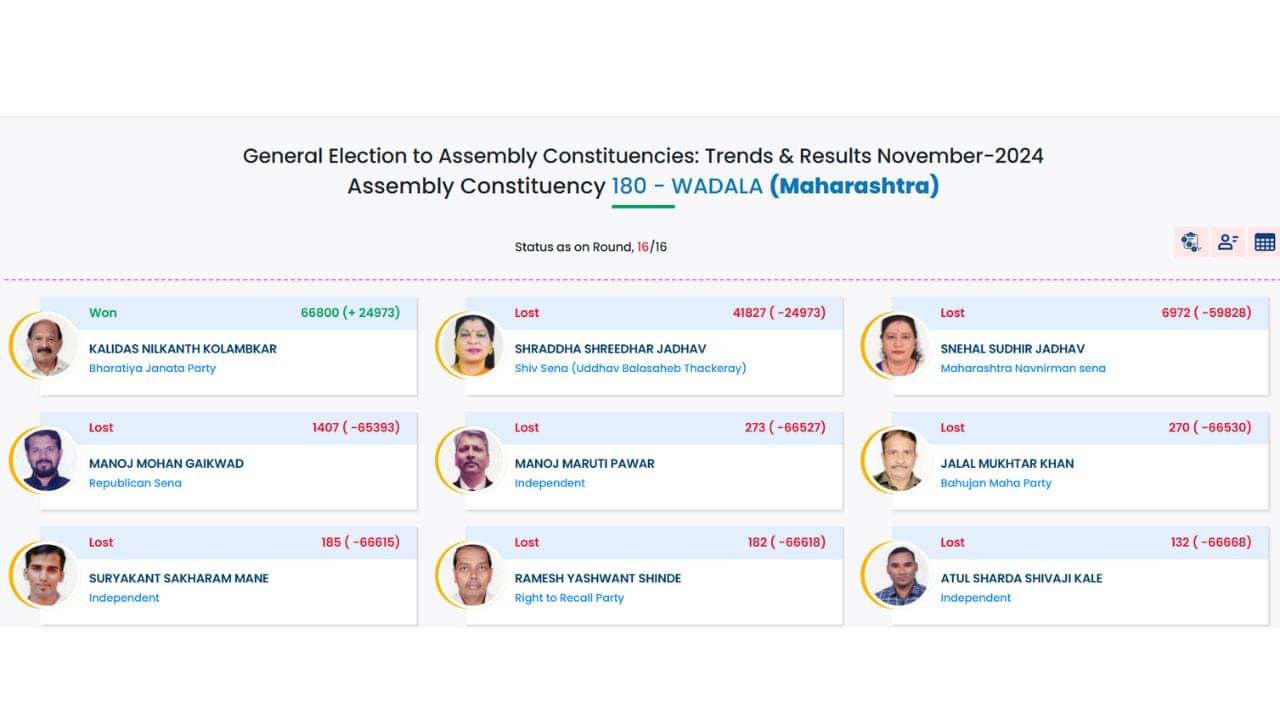Click the Bharatiya Janata Party label
This screenshot has height=720, width=1280.
tap(152, 368)
